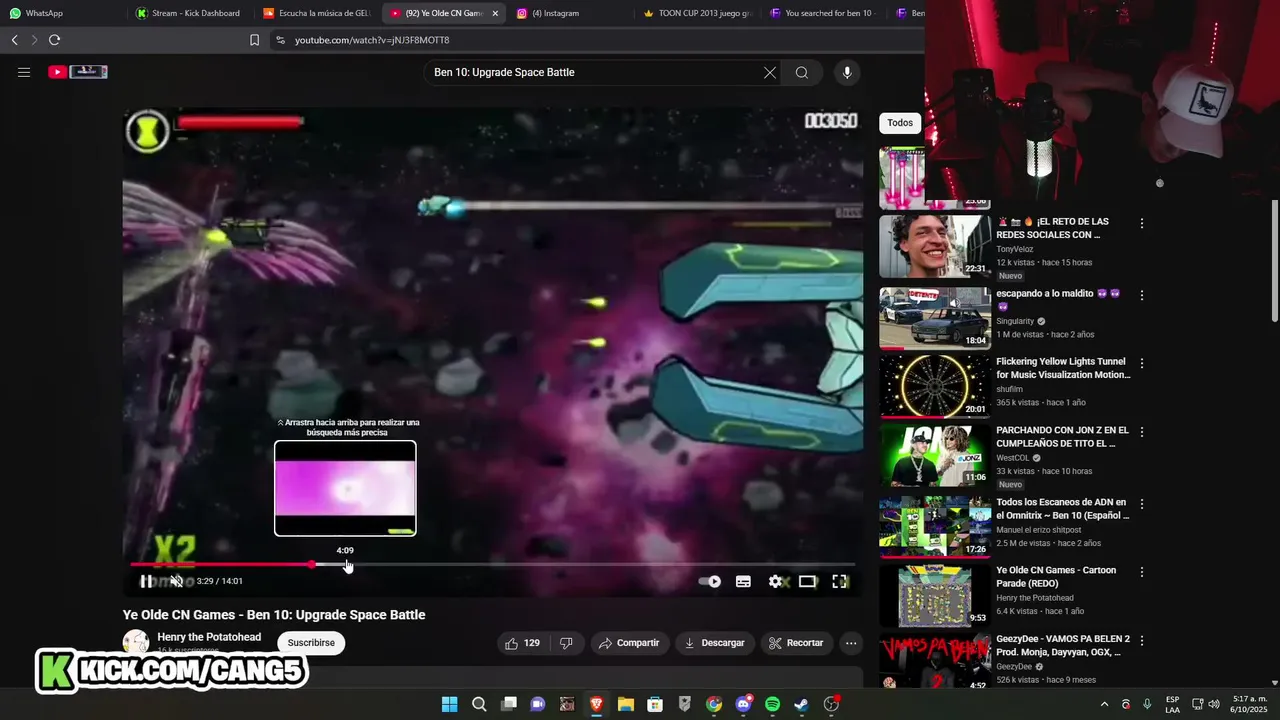Viewport: 1280px width, 720px height.
Task: Open the EL RETO DE LAS REDES SOCIALES thumbnail
Action: click(935, 246)
